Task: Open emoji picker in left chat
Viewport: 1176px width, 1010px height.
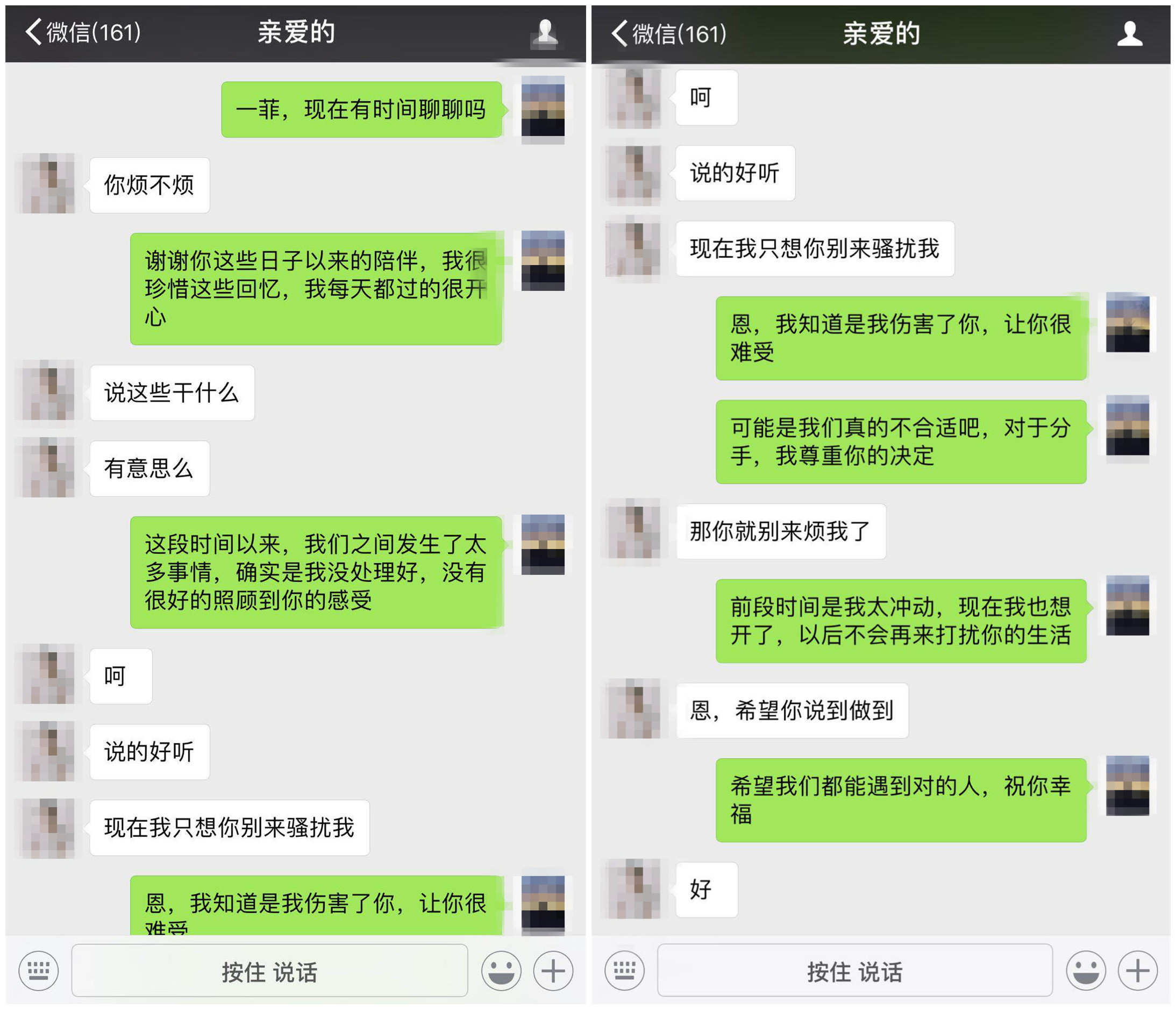Action: coord(501,970)
